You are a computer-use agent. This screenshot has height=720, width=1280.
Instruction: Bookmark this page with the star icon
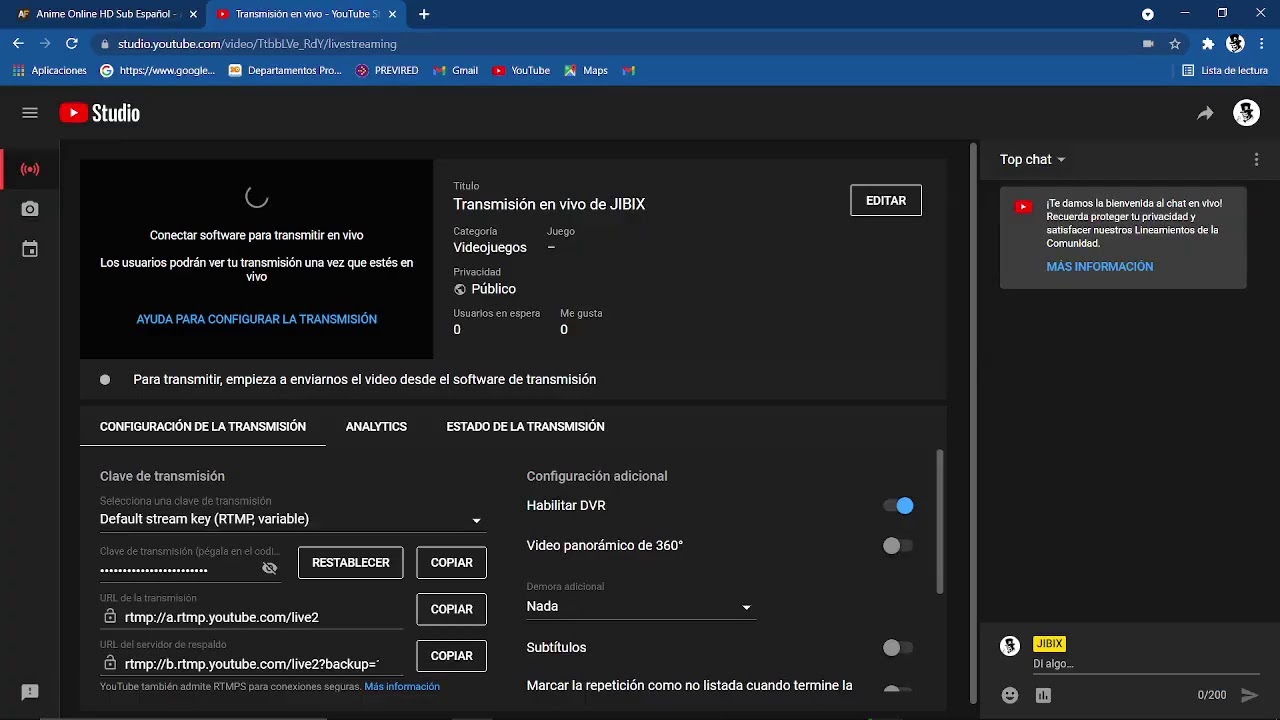[1175, 44]
